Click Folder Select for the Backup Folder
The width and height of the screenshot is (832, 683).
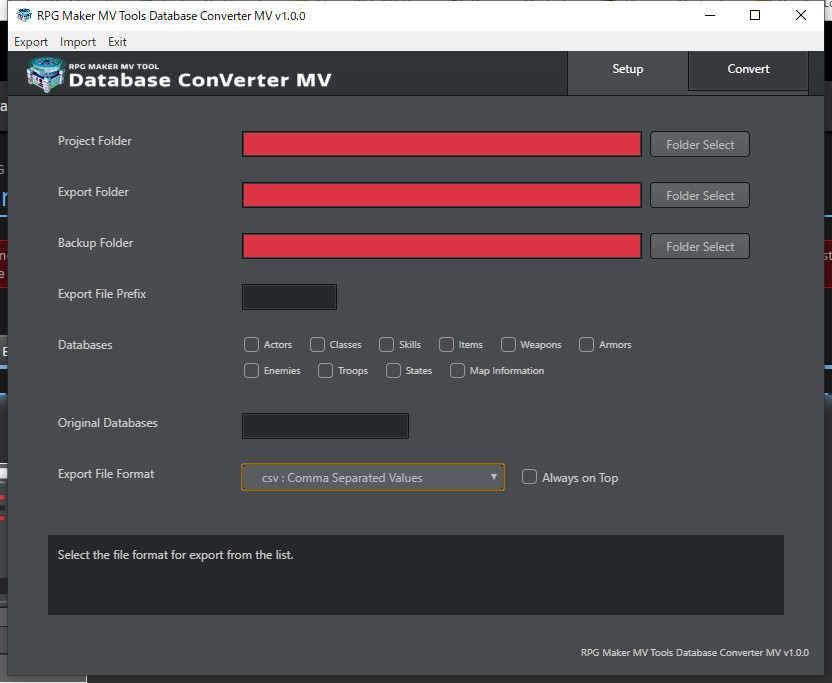click(699, 246)
